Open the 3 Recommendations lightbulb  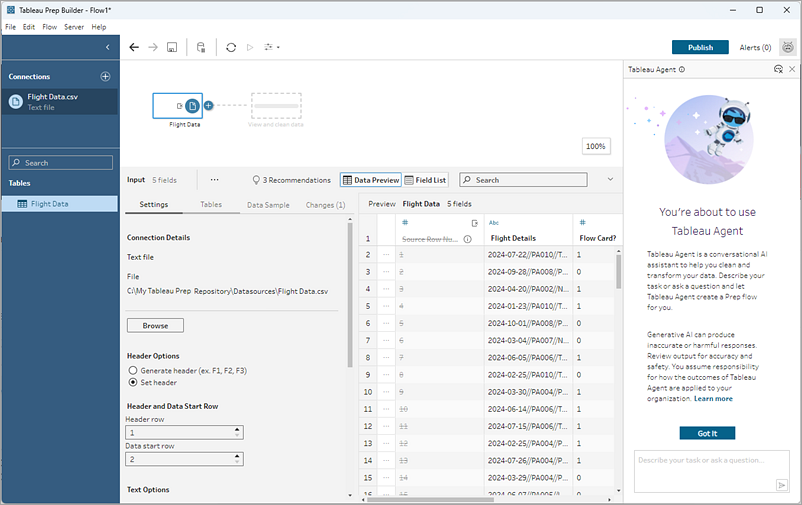coord(290,180)
